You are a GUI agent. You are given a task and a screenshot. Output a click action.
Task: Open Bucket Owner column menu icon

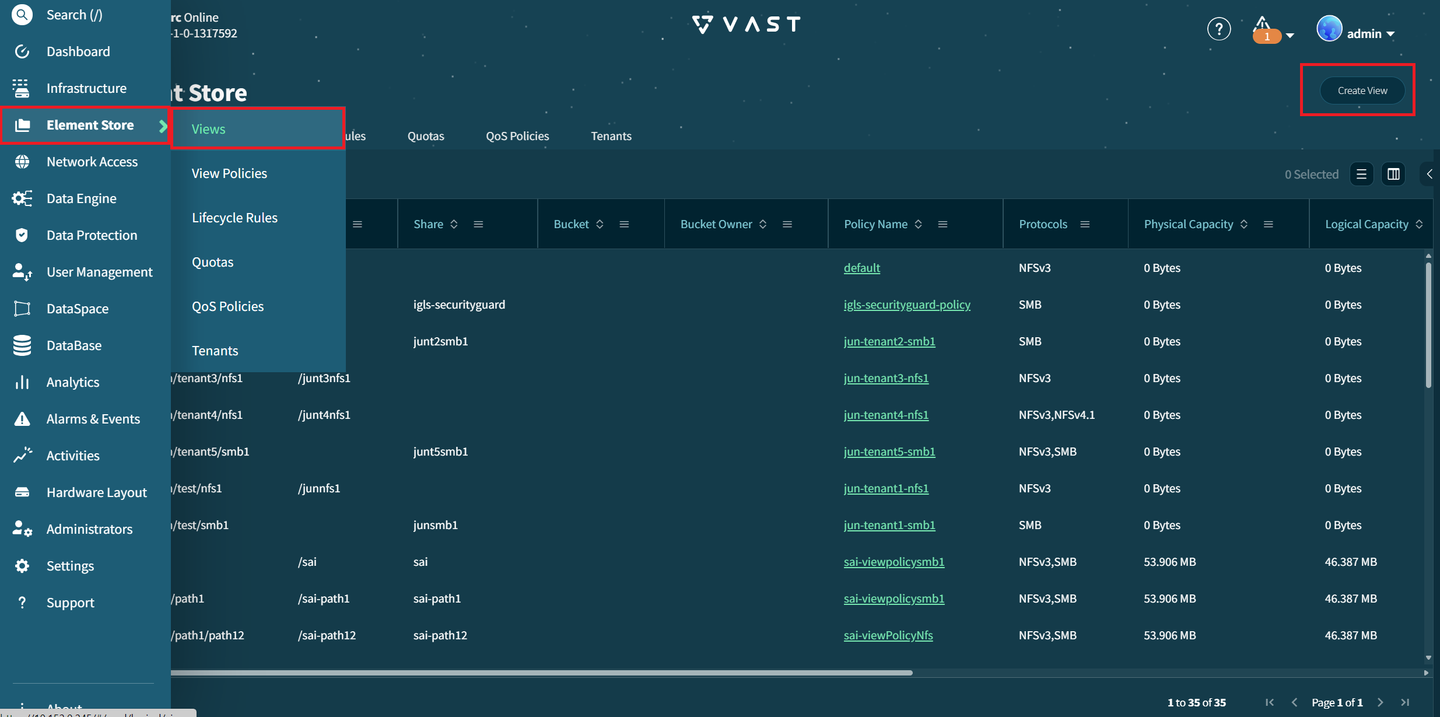point(787,224)
